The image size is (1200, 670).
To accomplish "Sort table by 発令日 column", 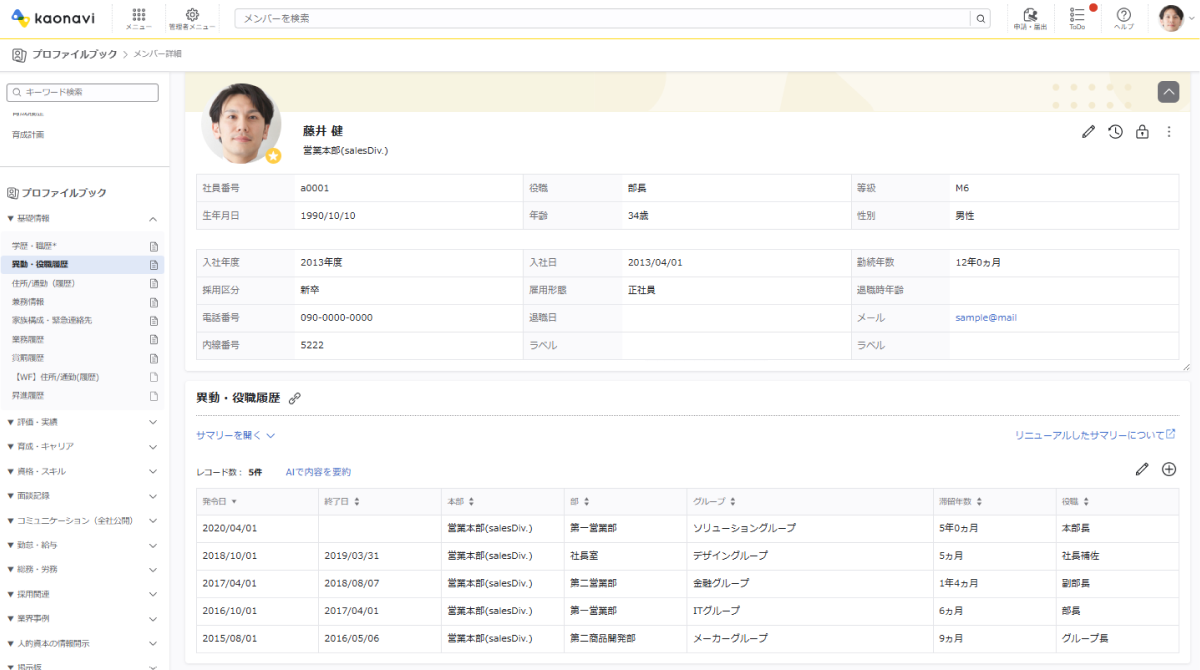I will coord(220,501).
